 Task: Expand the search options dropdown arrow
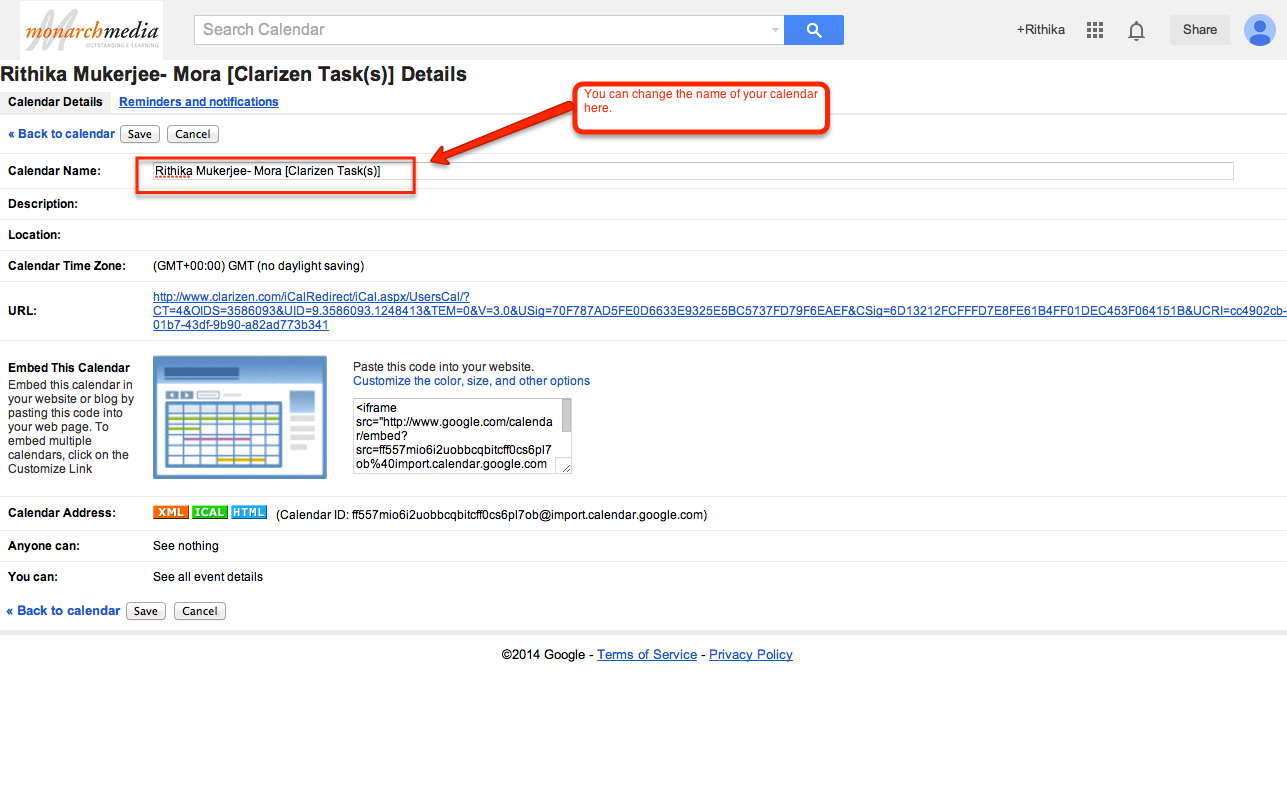pyautogui.click(x=775, y=30)
